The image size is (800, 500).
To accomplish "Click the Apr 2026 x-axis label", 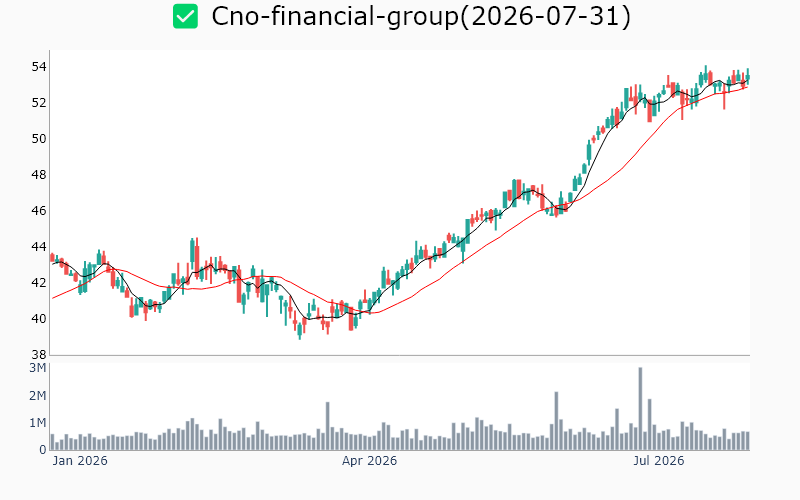I will pyautogui.click(x=369, y=461).
